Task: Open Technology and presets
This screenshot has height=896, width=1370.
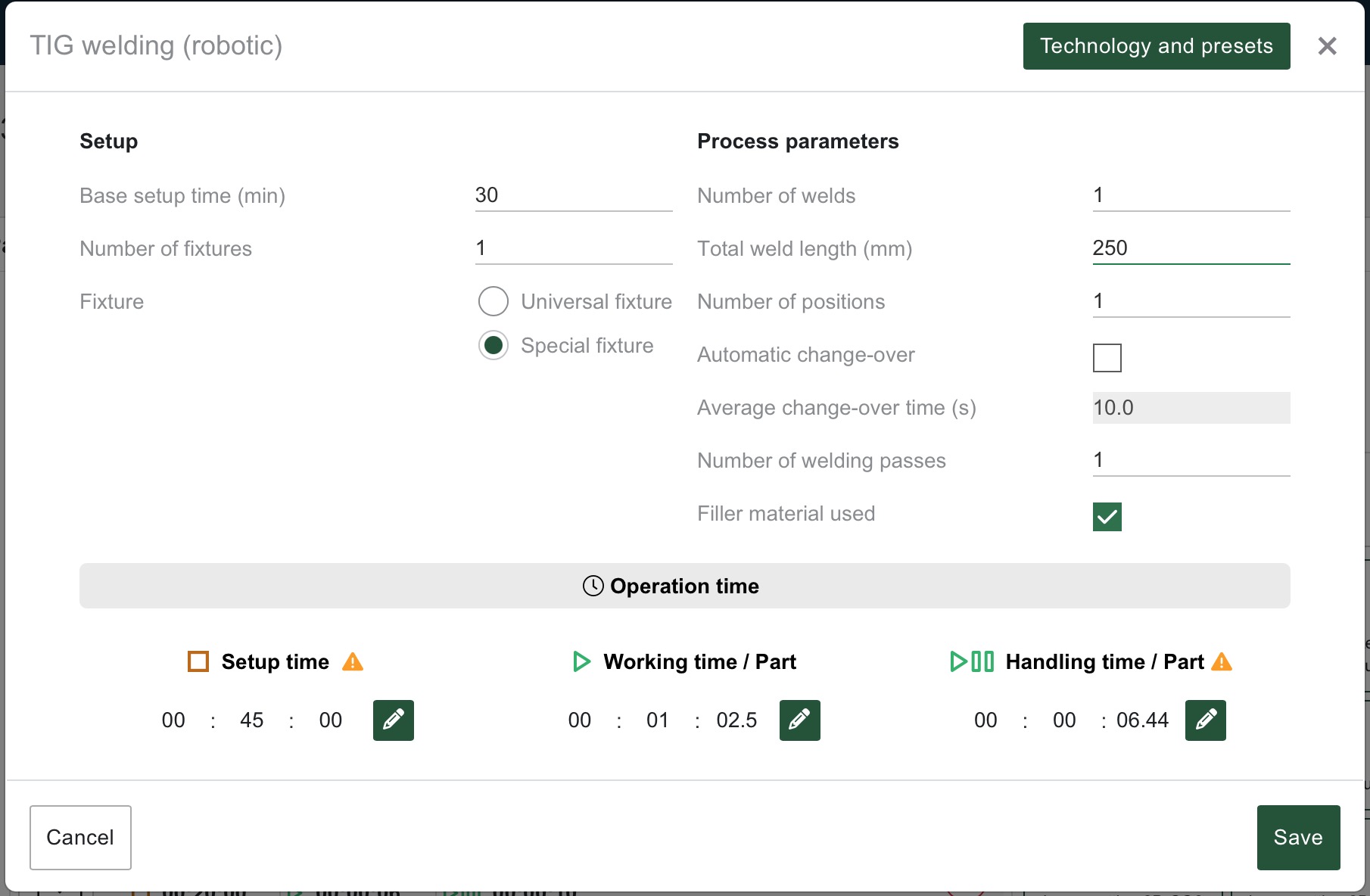Action: pos(1156,46)
